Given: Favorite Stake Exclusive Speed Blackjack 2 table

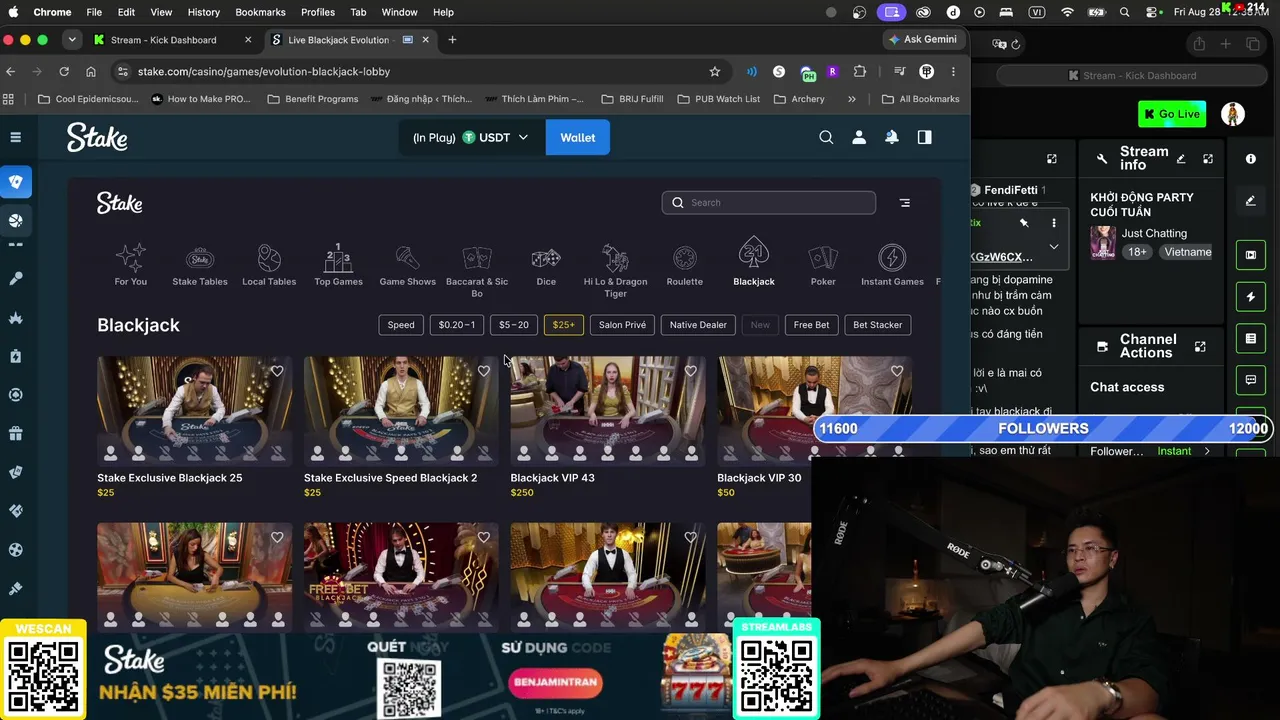Looking at the screenshot, I should point(484,371).
